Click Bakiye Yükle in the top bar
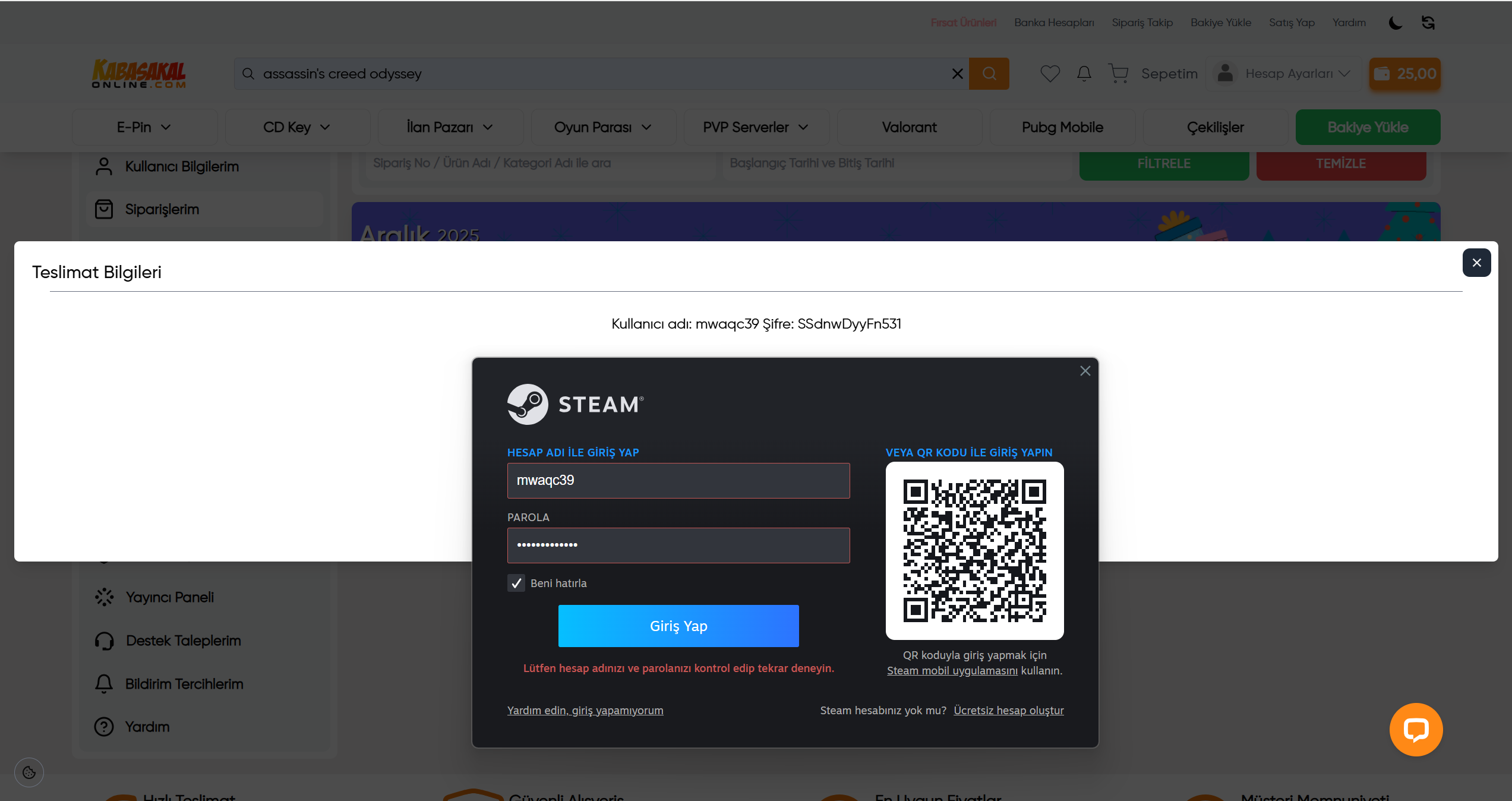Screen dimensions: 1512x801 (x=1221, y=23)
